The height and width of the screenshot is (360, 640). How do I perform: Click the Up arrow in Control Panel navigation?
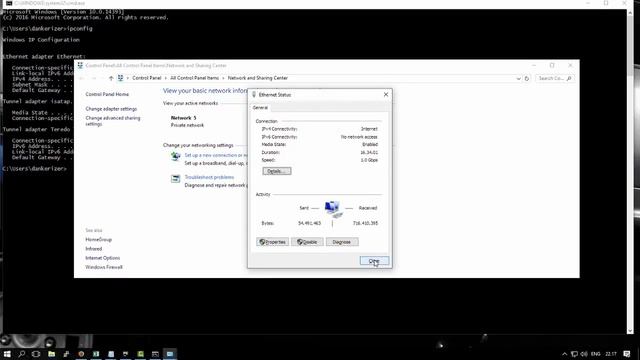(111, 78)
